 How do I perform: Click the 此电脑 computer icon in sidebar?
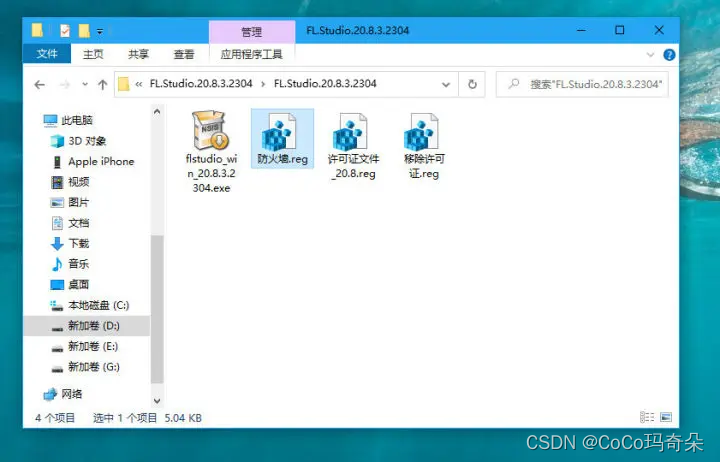tap(50, 120)
